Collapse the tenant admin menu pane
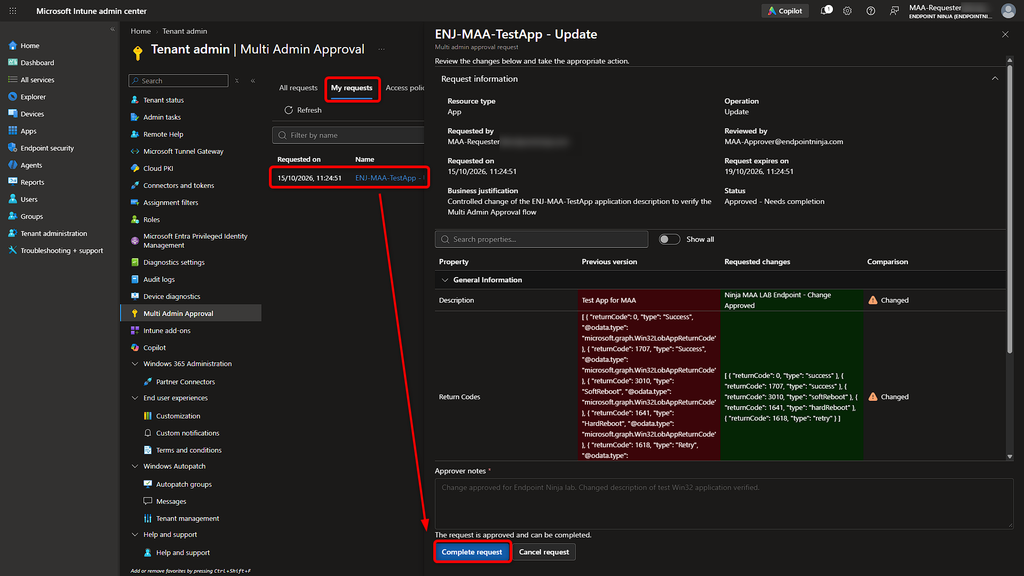The height and width of the screenshot is (576, 1024). pos(253,80)
